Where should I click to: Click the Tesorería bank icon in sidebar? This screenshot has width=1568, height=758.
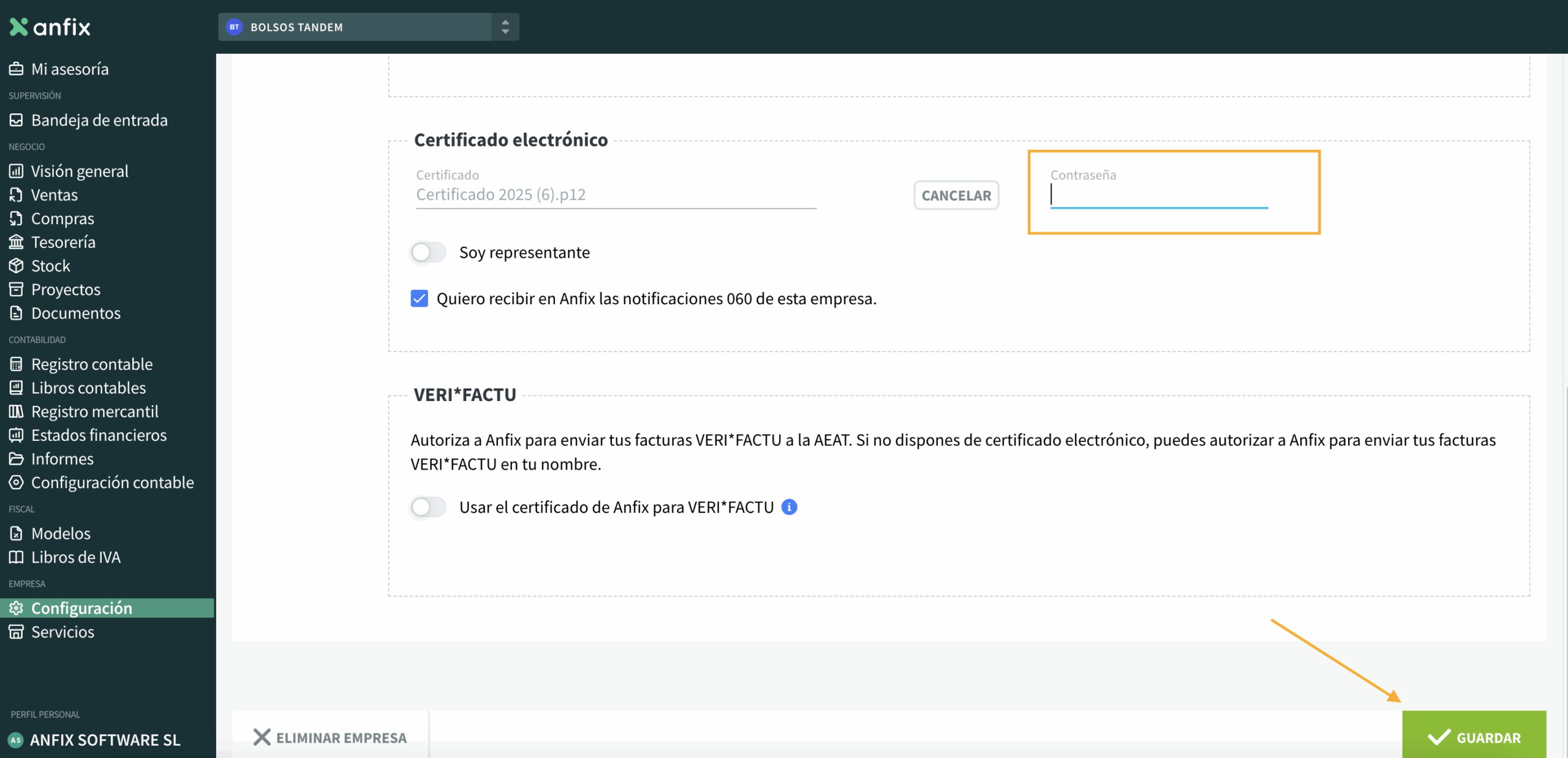(x=16, y=242)
